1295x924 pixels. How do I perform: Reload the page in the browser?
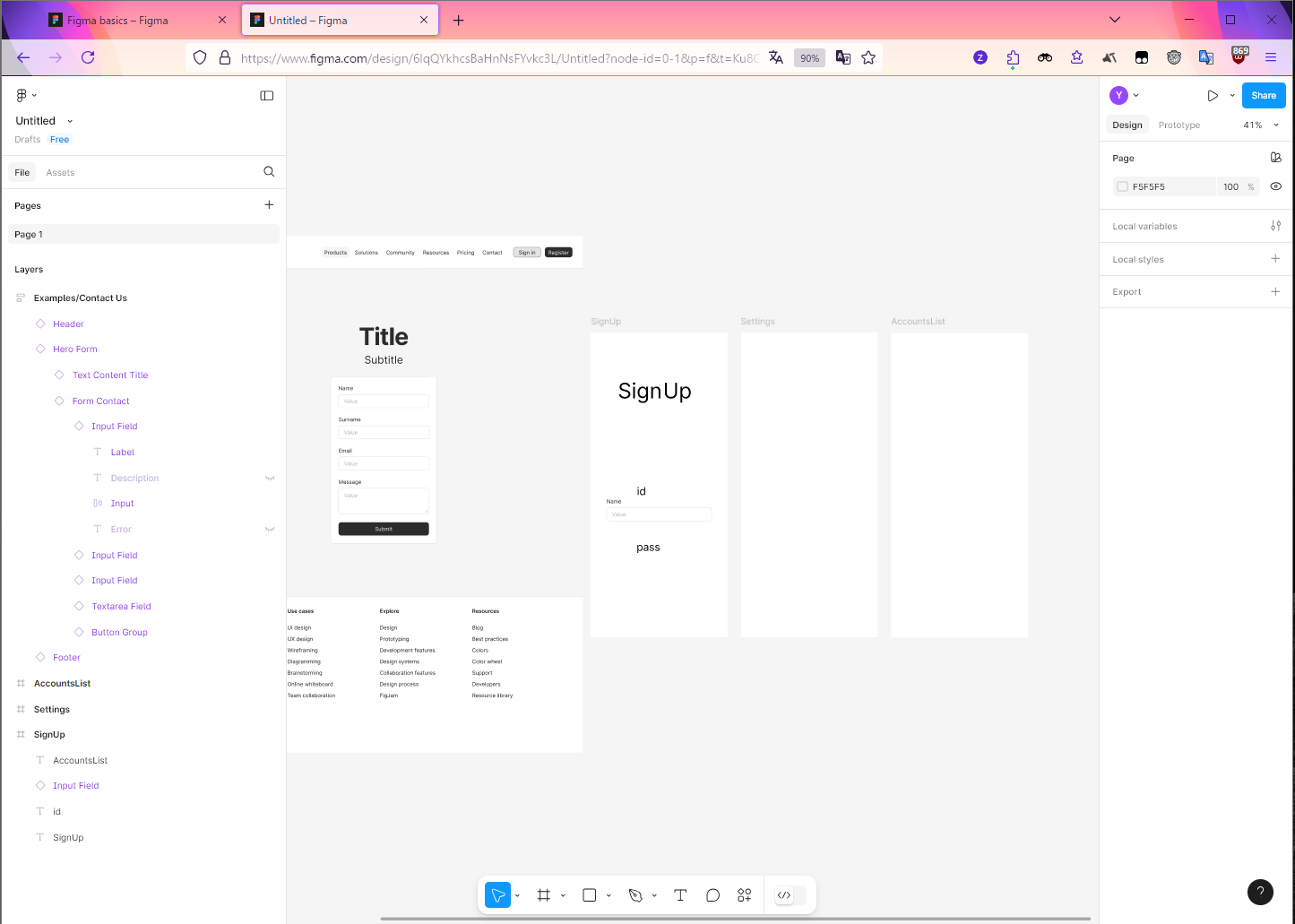click(x=88, y=57)
